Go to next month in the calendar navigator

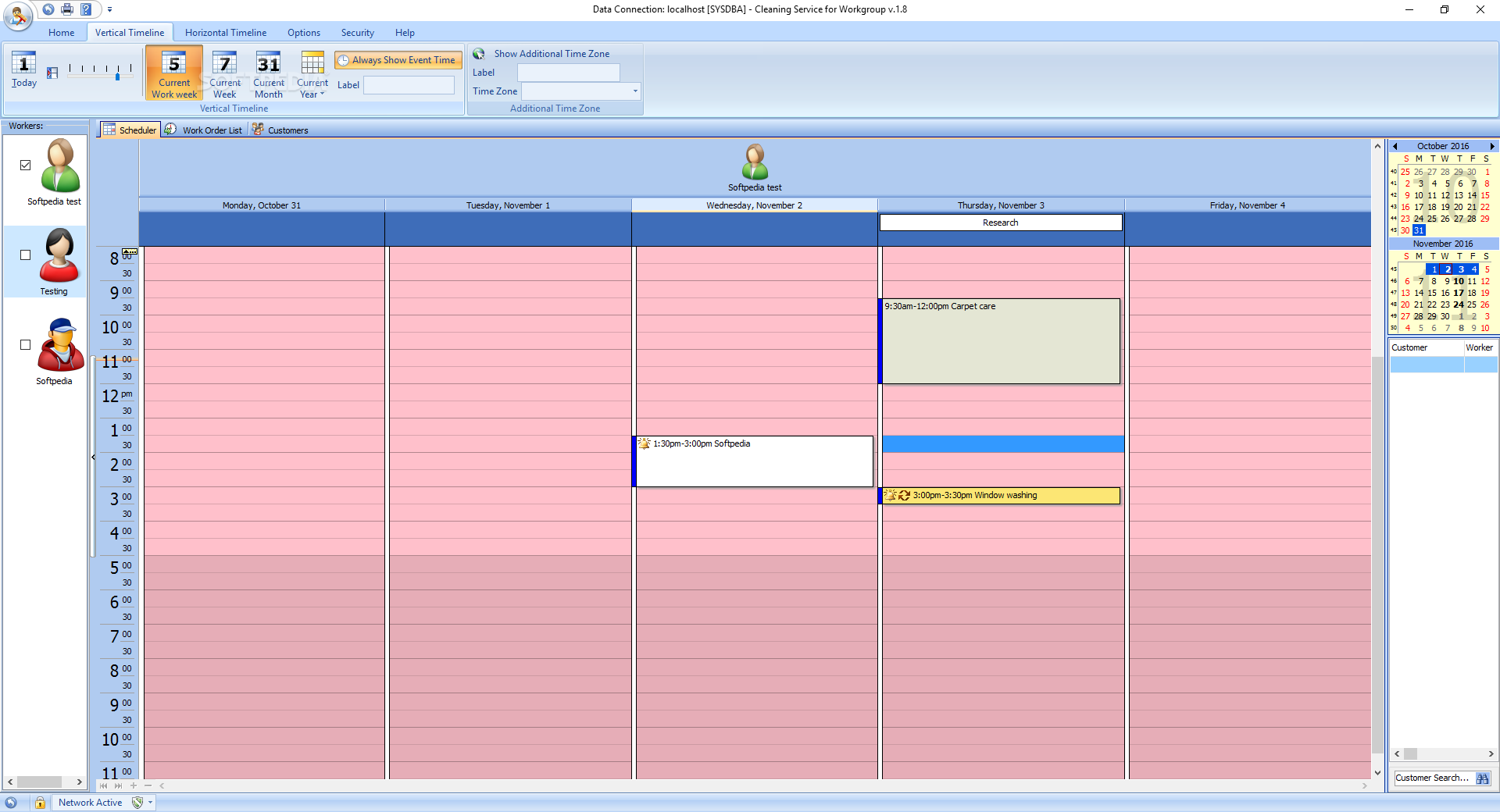point(1491,146)
